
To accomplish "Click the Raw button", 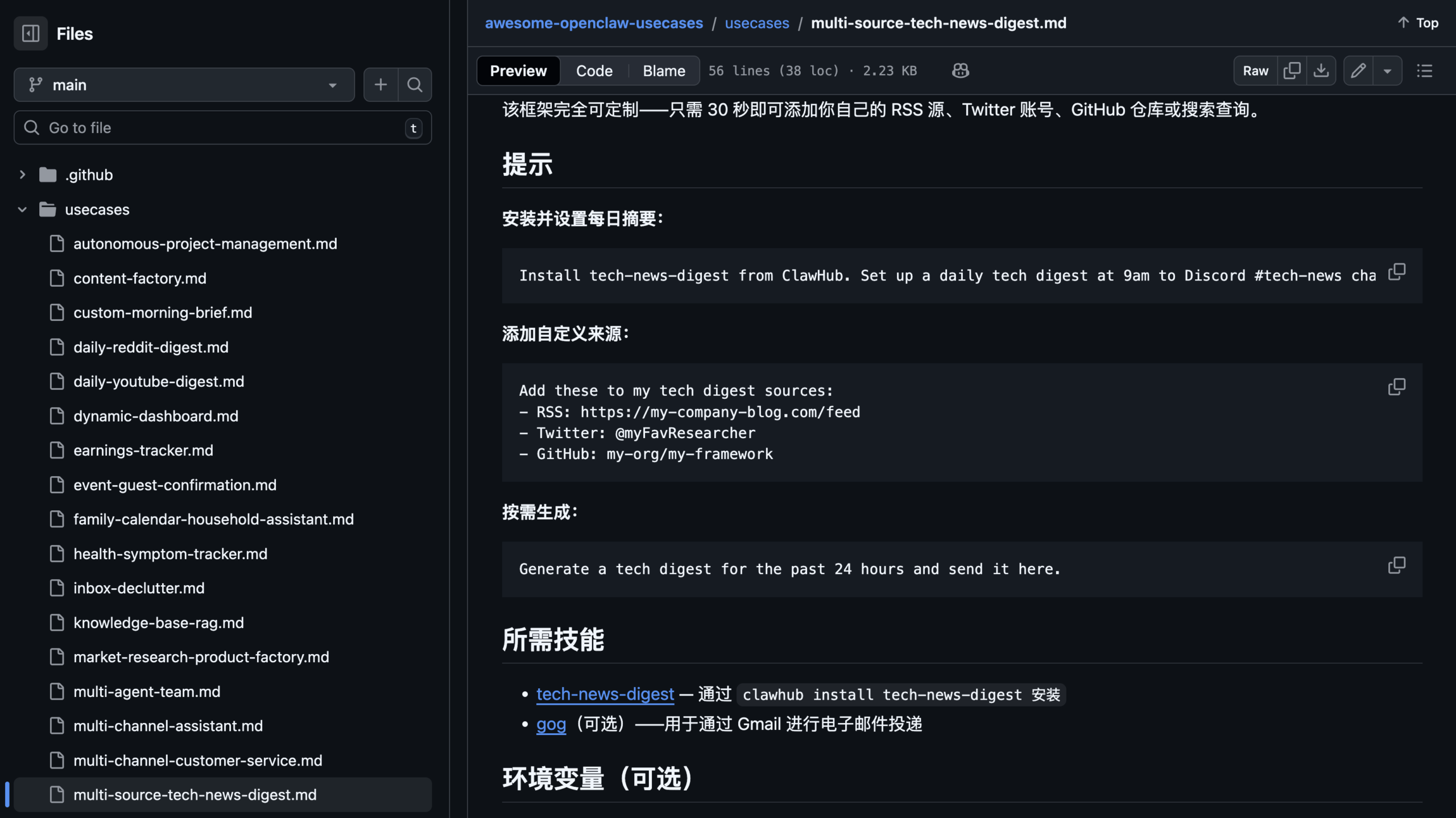I will tap(1255, 70).
